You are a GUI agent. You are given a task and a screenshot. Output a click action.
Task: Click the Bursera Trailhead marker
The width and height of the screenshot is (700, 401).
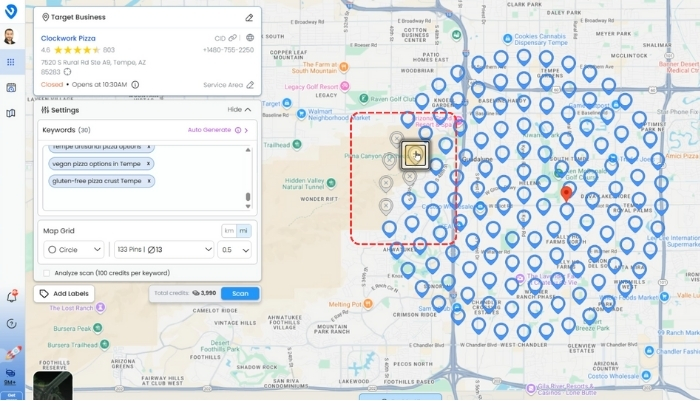(x=104, y=344)
